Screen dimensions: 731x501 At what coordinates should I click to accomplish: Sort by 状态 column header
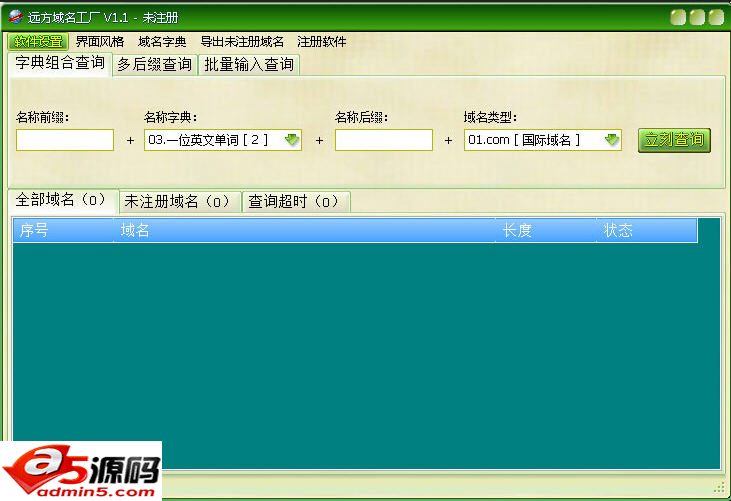[647, 230]
